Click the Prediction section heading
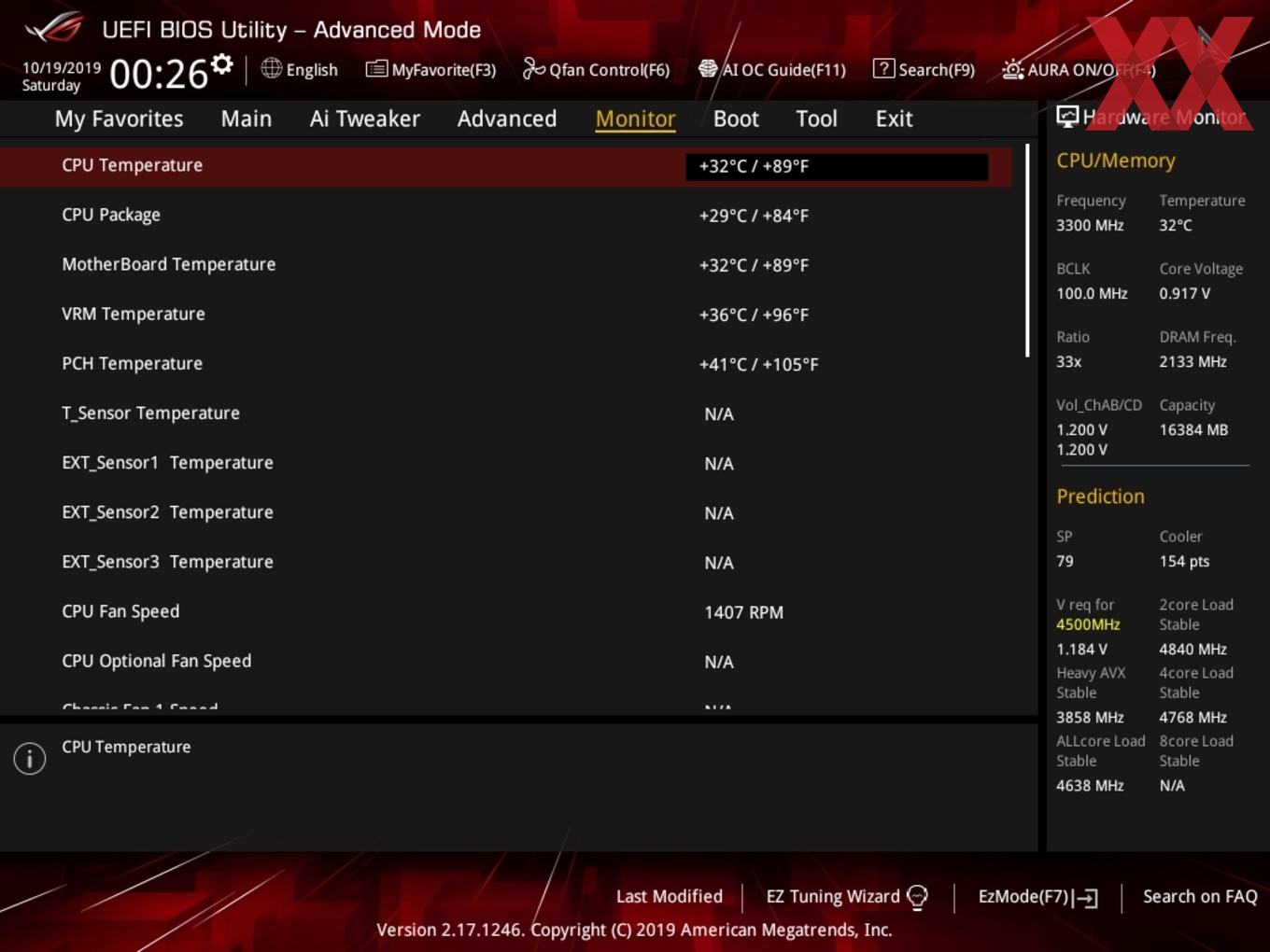This screenshot has height=952, width=1270. coord(1100,497)
